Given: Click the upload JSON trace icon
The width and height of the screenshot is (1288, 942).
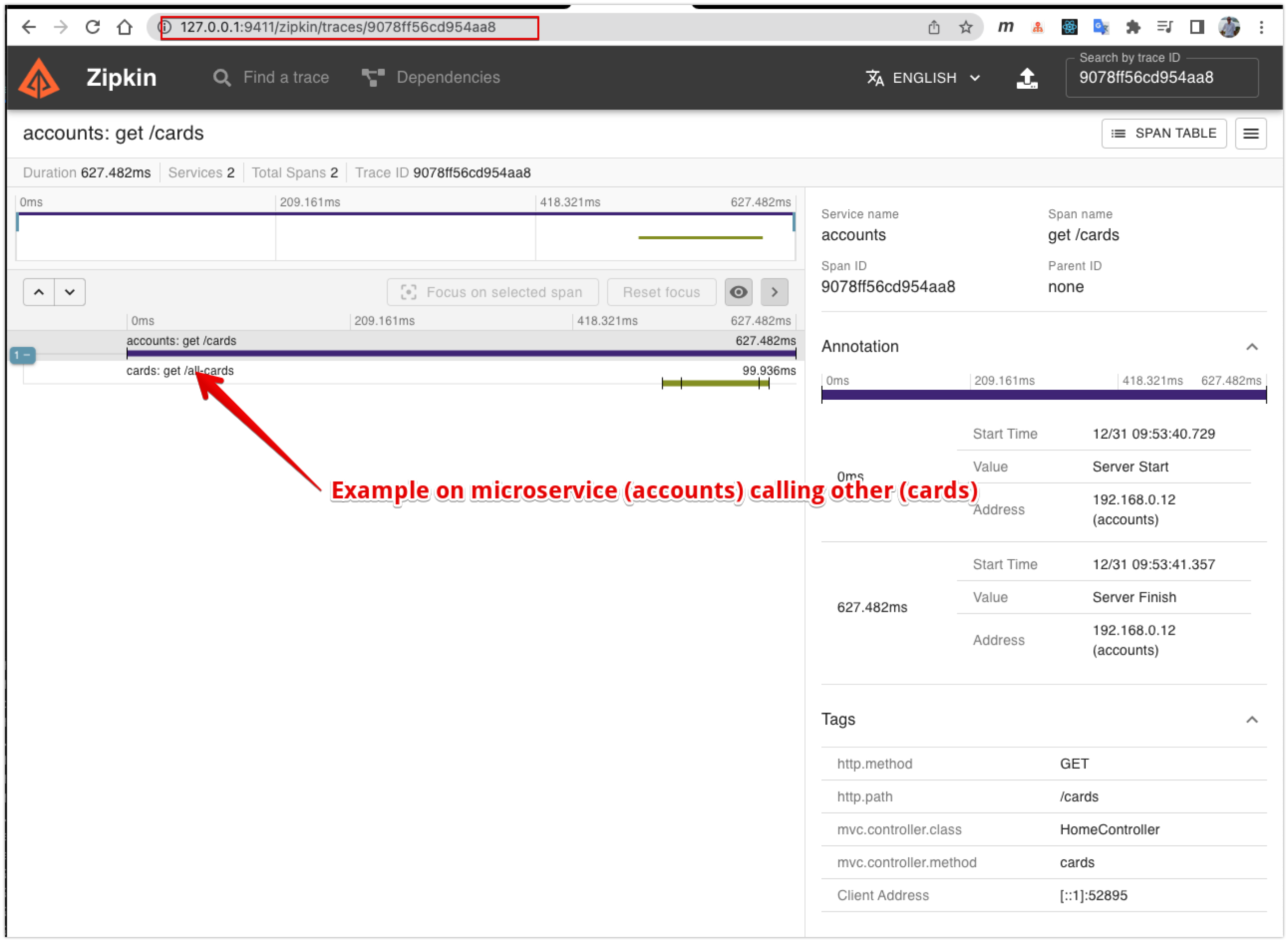Looking at the screenshot, I should 1027,78.
